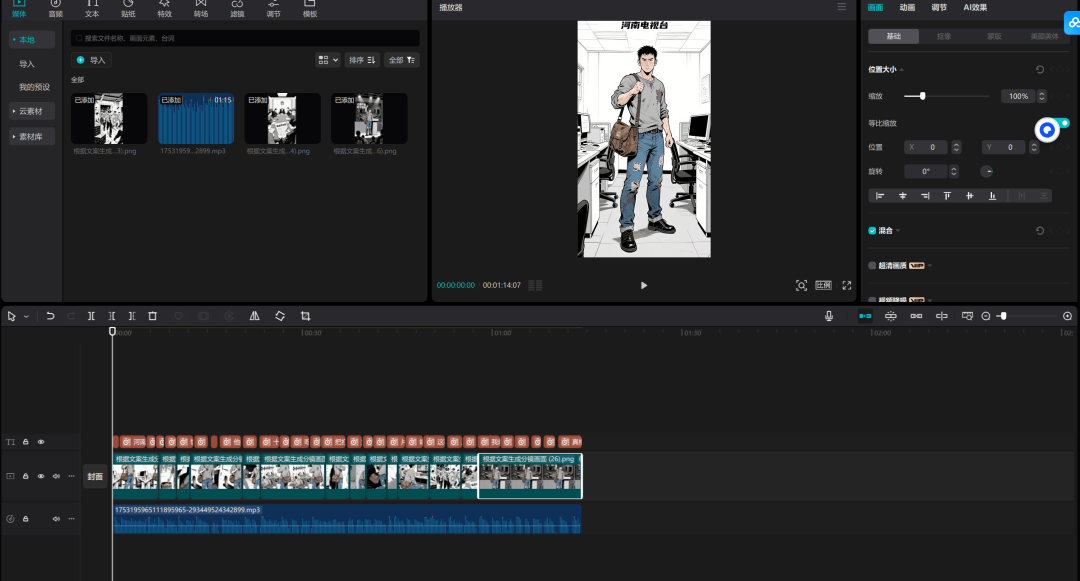Click the 封面 cover button
This screenshot has height=581, width=1080.
click(x=95, y=476)
